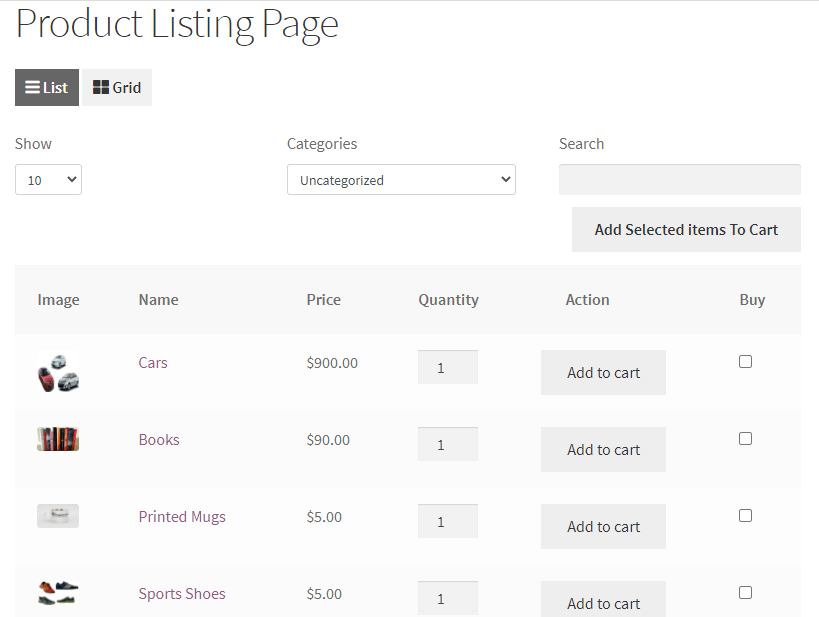Open the Categories dropdown
This screenshot has width=819, height=617.
[x=401, y=179]
